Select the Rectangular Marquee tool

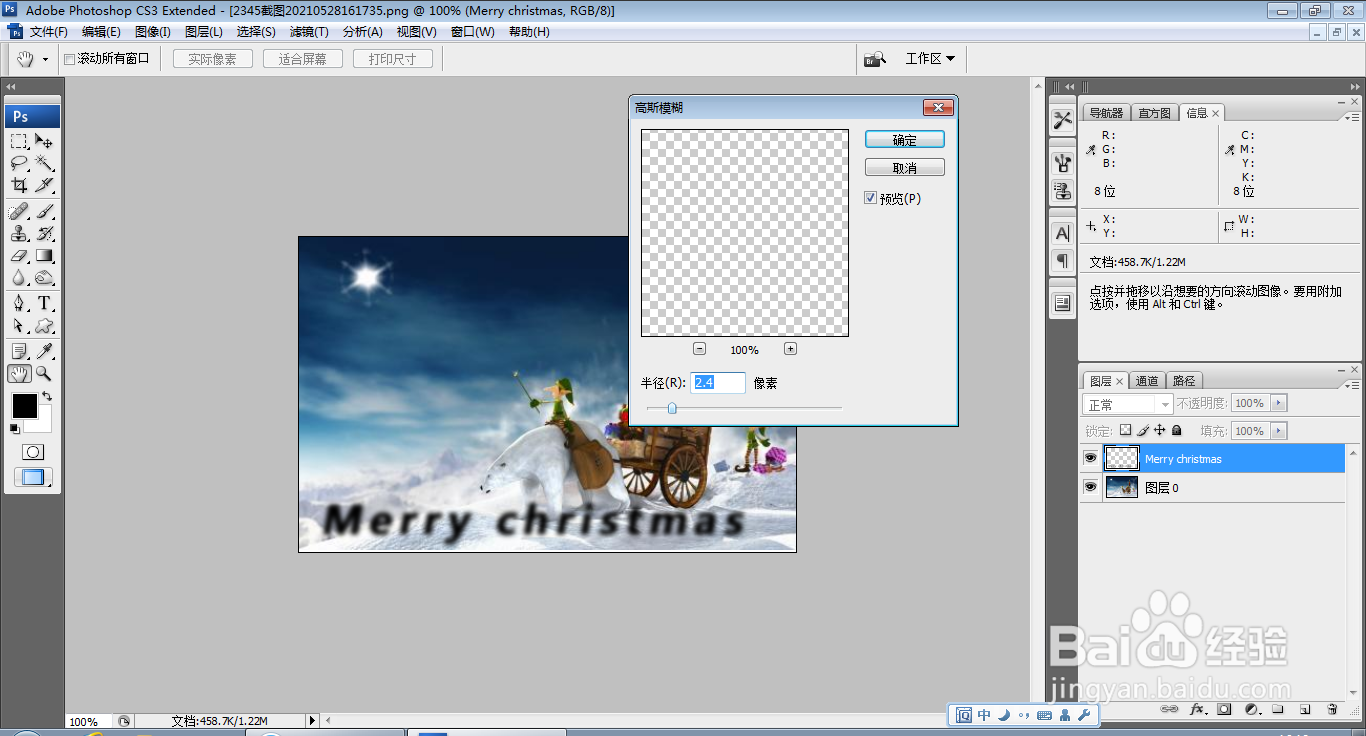tap(19, 141)
